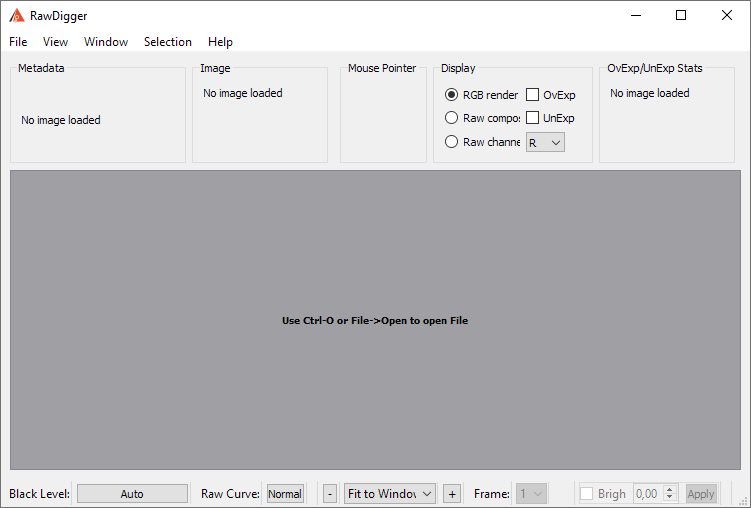Click 'No image loaded' in OvExp/UnExp Stats panel

650,93
